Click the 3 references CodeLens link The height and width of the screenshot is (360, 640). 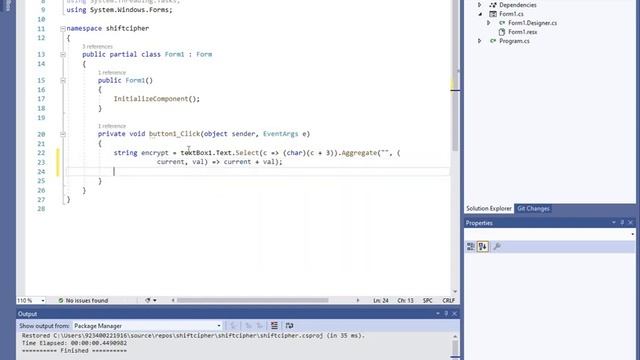coord(97,47)
